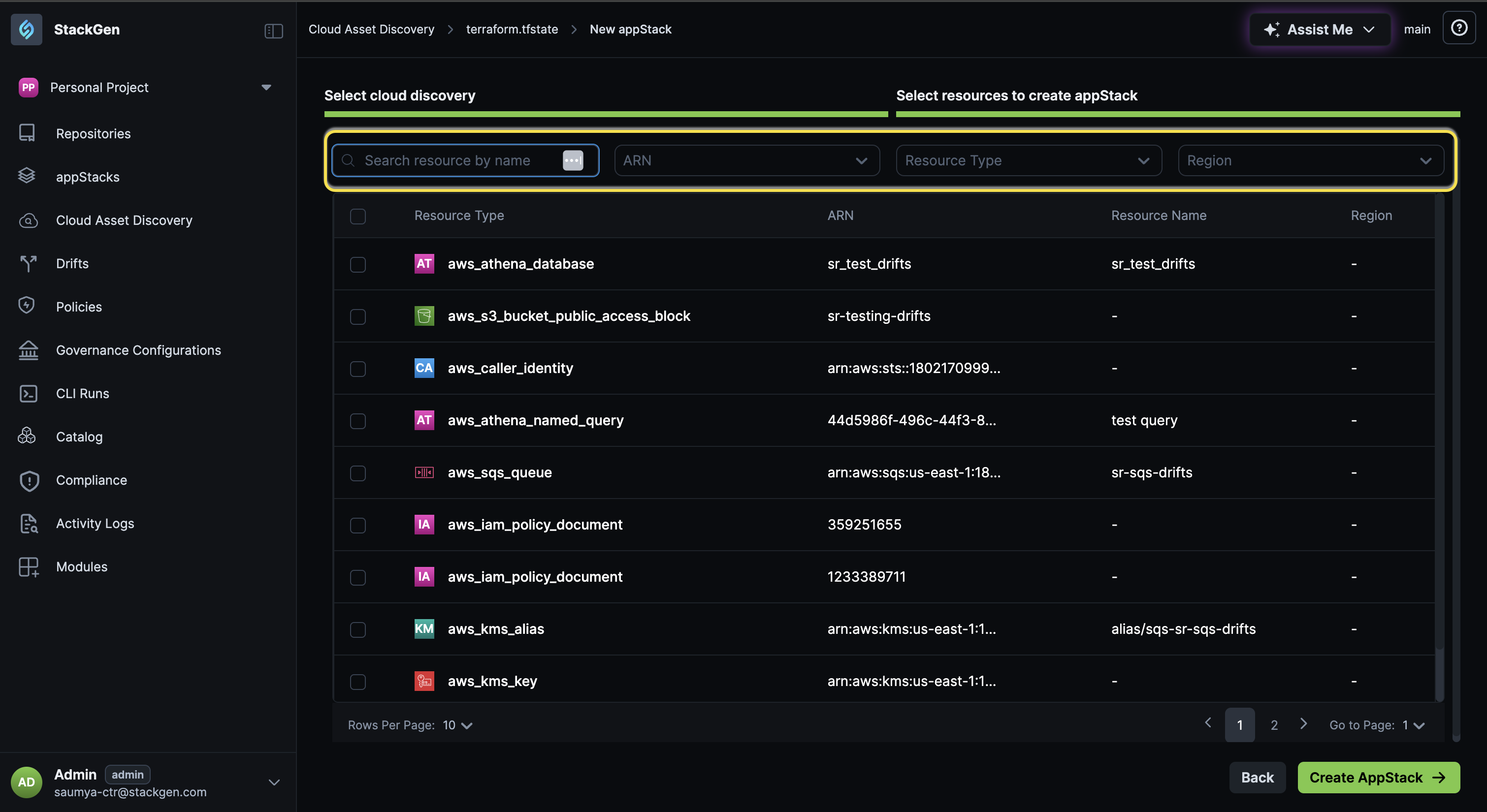The width and height of the screenshot is (1487, 812).
Task: Click the Resource Name column header
Action: tap(1159, 216)
